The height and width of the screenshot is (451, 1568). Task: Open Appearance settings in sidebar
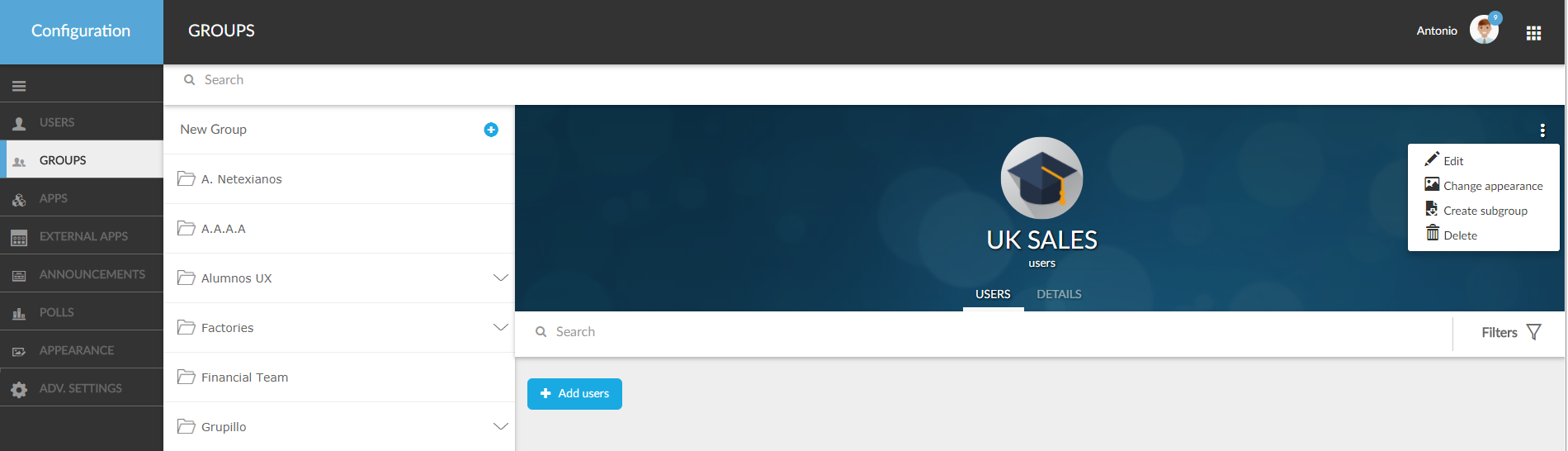pos(82,350)
